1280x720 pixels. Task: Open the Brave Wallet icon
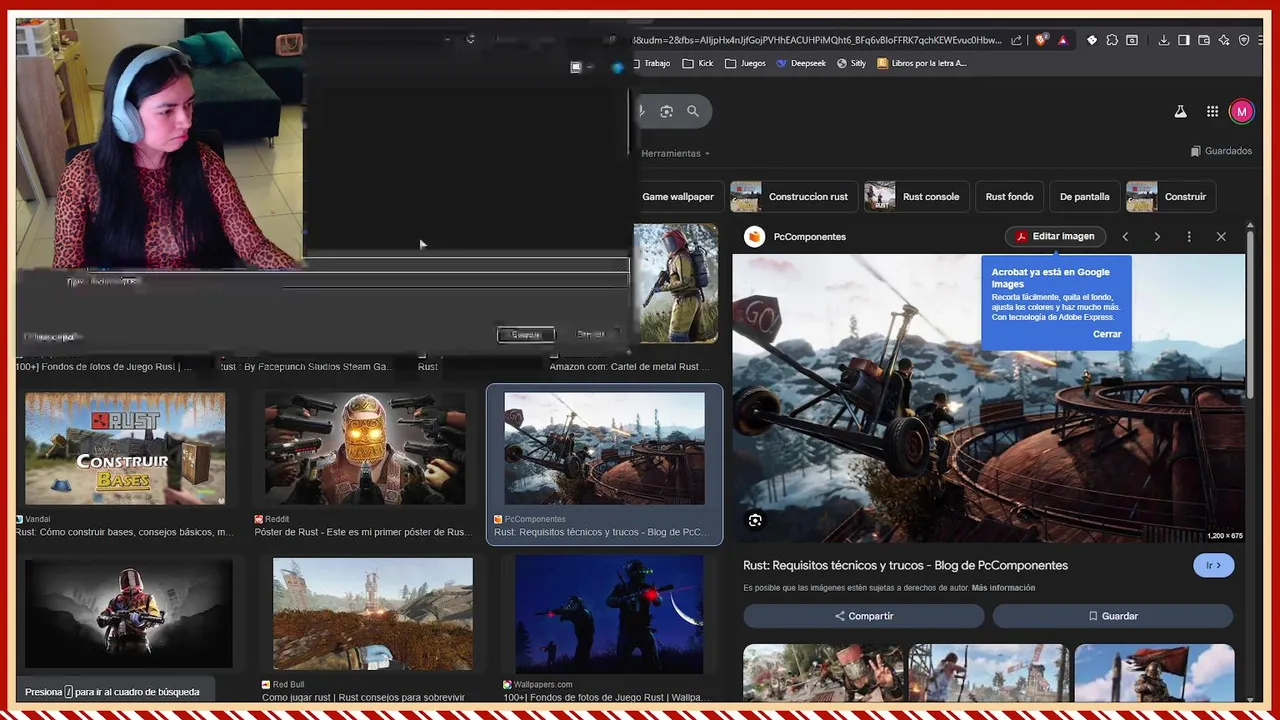point(1204,40)
